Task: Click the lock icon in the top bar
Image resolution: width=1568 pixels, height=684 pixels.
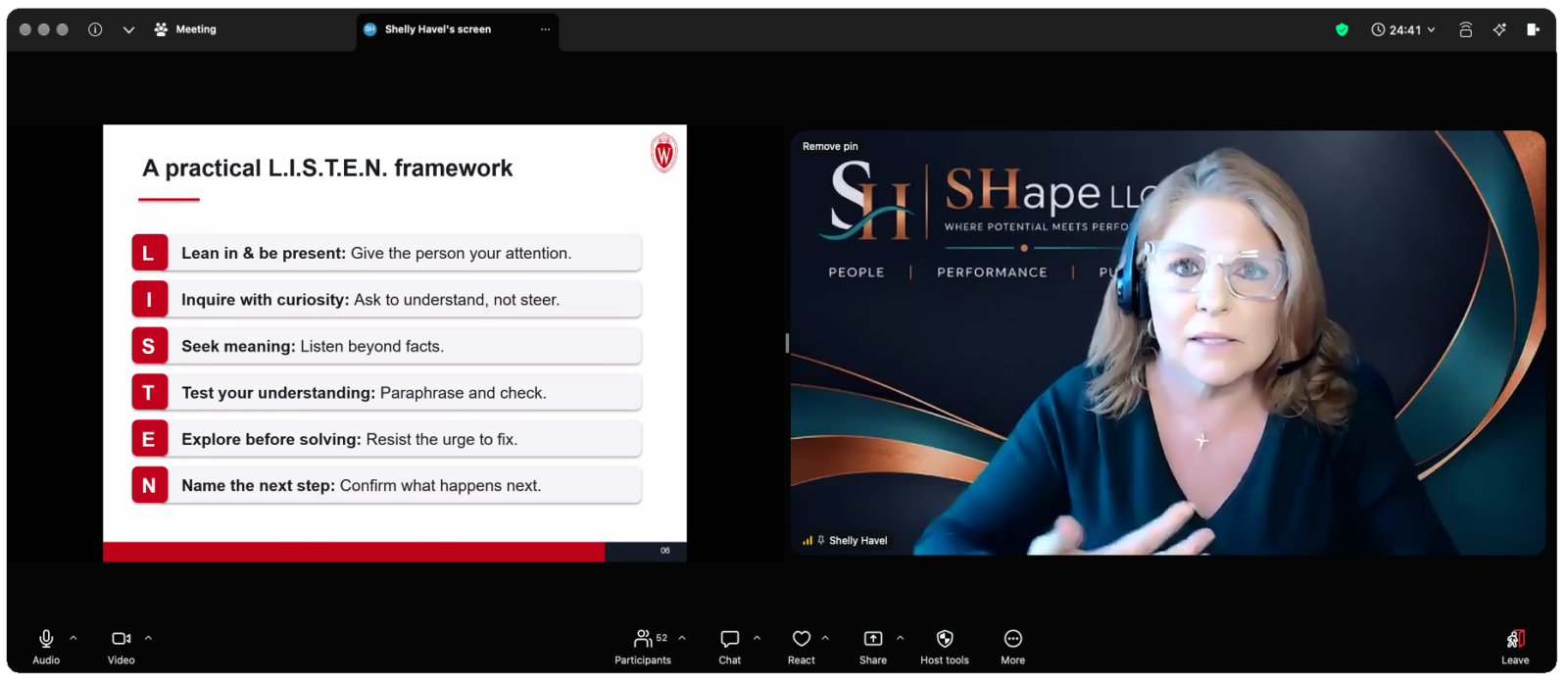Action: tap(1466, 29)
